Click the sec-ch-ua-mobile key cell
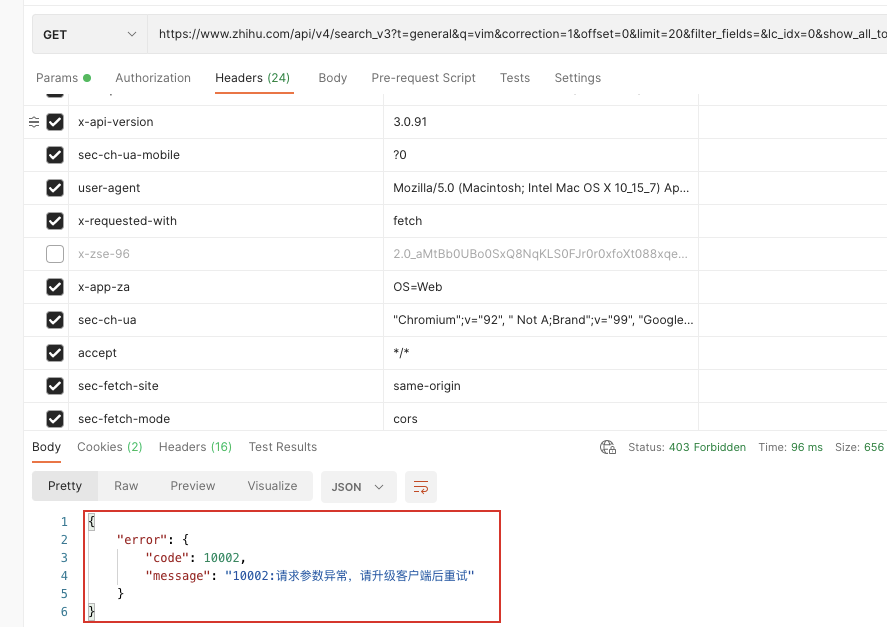The width and height of the screenshot is (887, 627). click(x=226, y=155)
